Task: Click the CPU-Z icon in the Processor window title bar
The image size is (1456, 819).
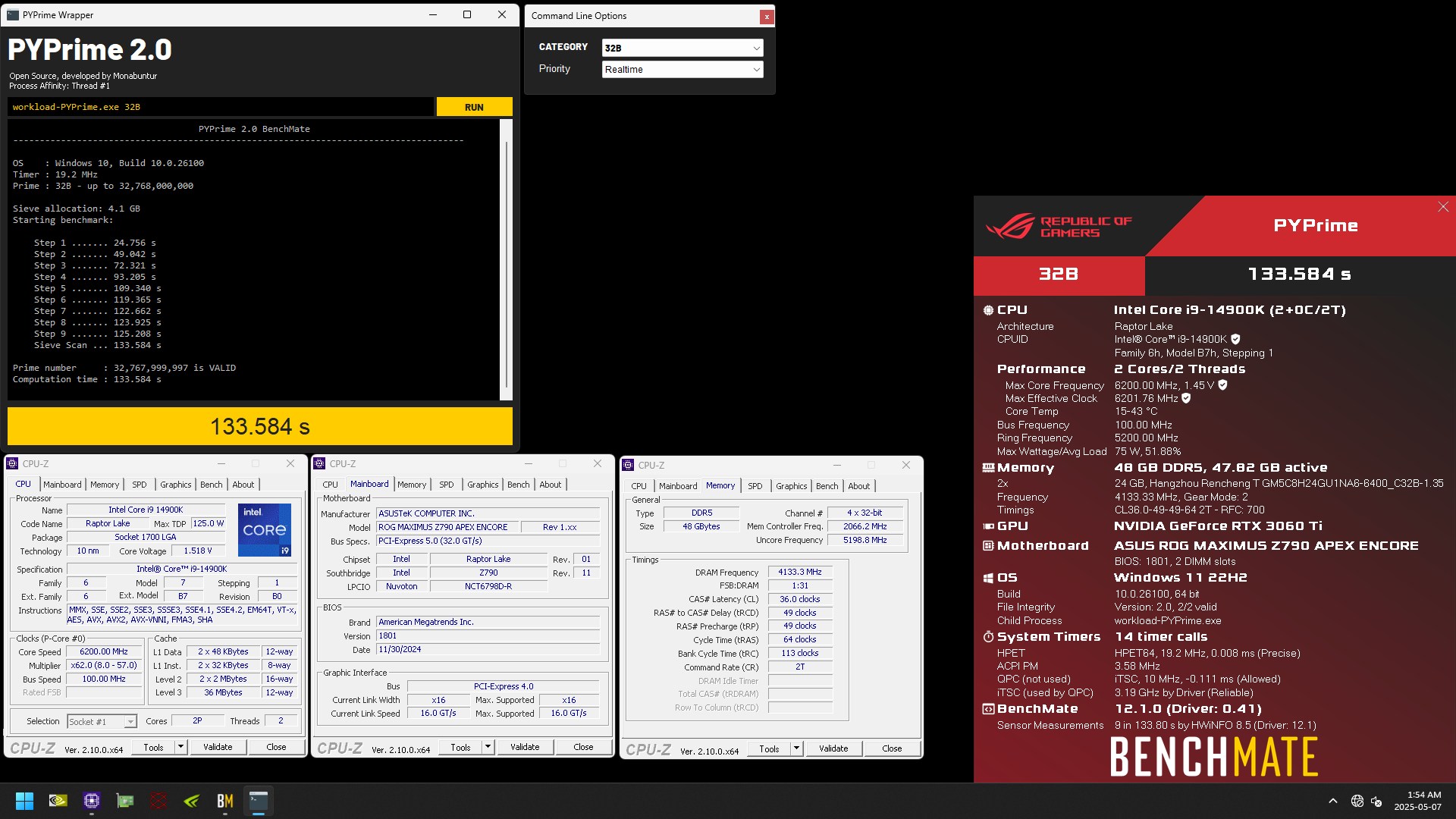Action: pos(12,463)
